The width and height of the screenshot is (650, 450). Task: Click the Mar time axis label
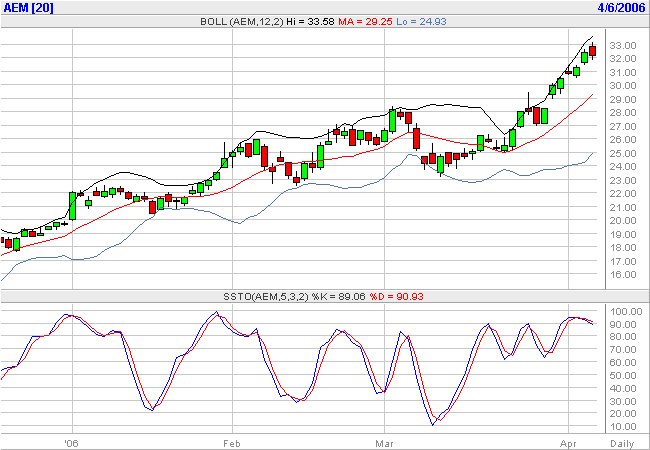point(384,443)
